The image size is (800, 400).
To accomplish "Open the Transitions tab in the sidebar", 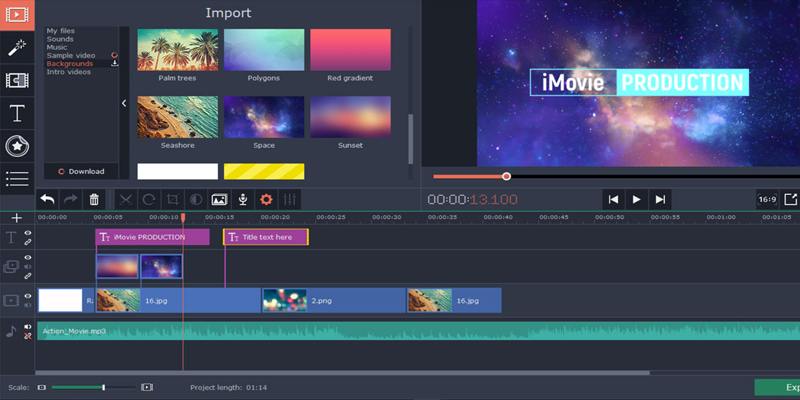I will point(17,80).
